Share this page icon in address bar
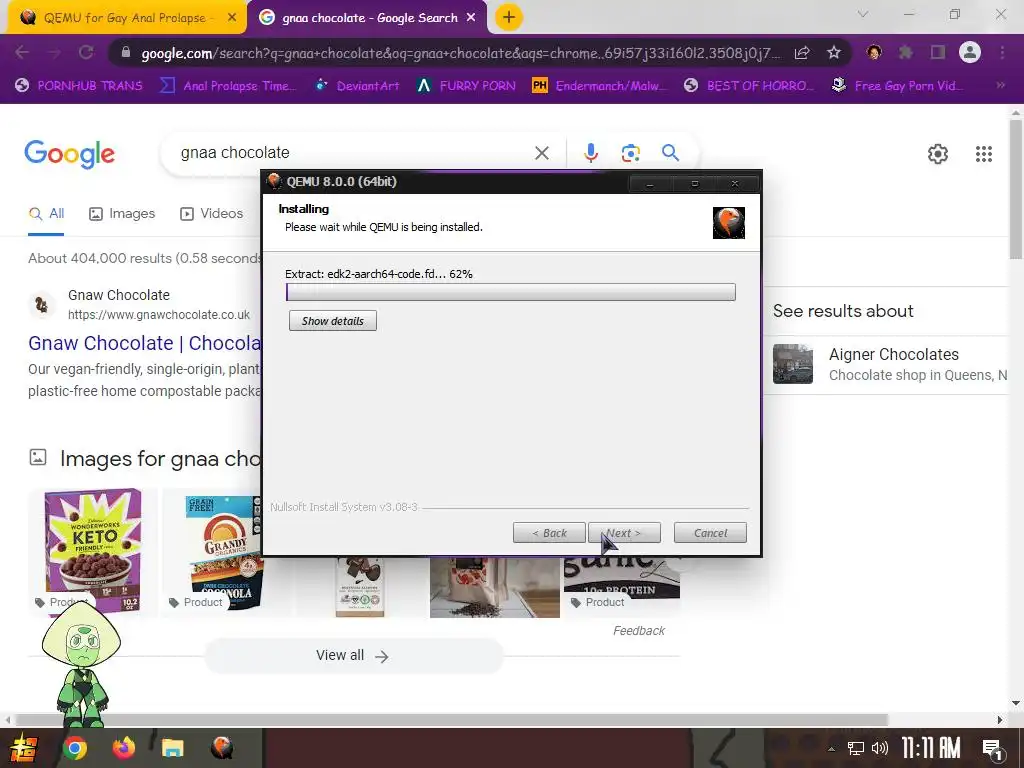The width and height of the screenshot is (1024, 768). click(802, 53)
